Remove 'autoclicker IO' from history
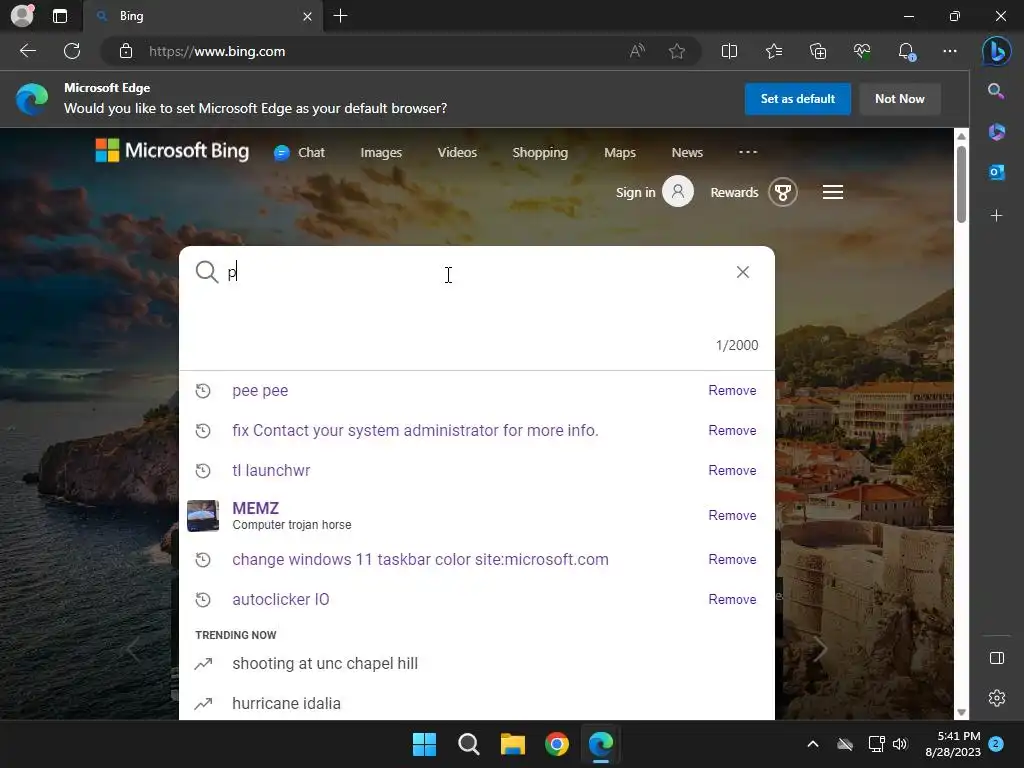Screen dimensions: 1024x768 [732, 600]
